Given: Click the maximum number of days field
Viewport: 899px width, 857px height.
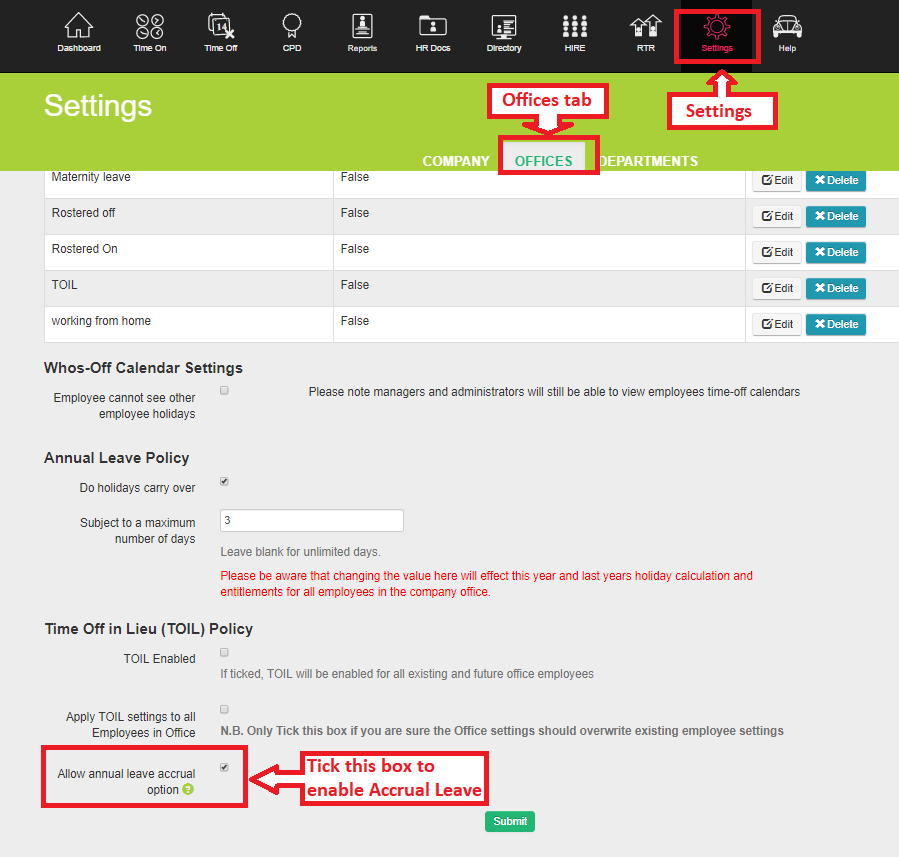Looking at the screenshot, I should click(312, 521).
